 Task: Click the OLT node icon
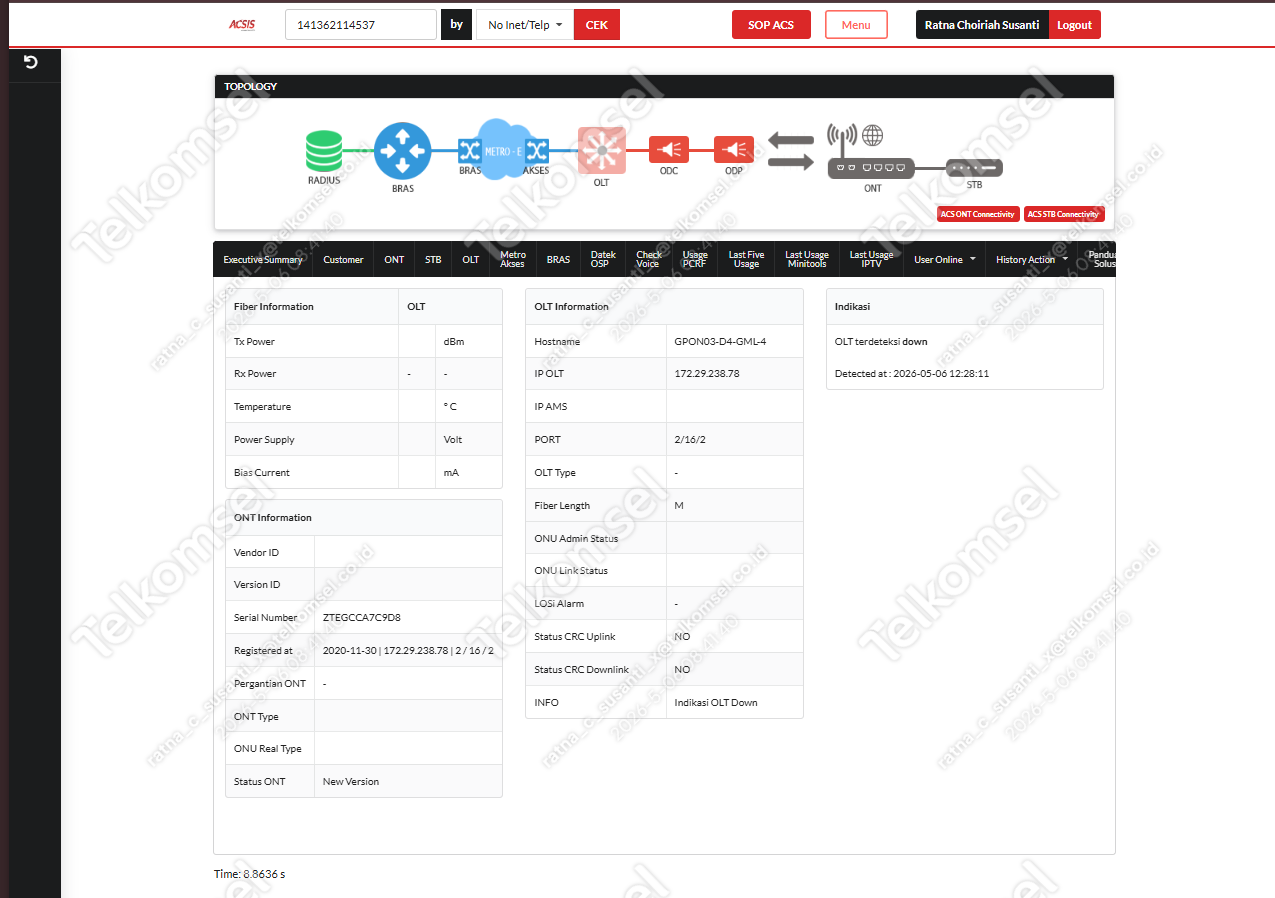tap(601, 151)
